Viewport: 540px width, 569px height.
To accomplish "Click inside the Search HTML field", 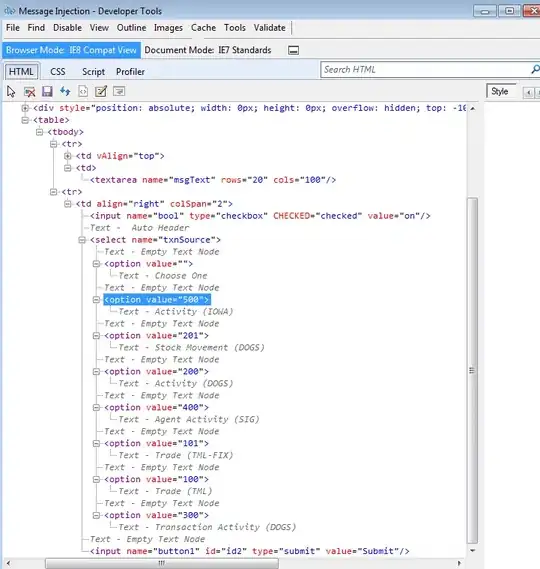I will [425, 69].
